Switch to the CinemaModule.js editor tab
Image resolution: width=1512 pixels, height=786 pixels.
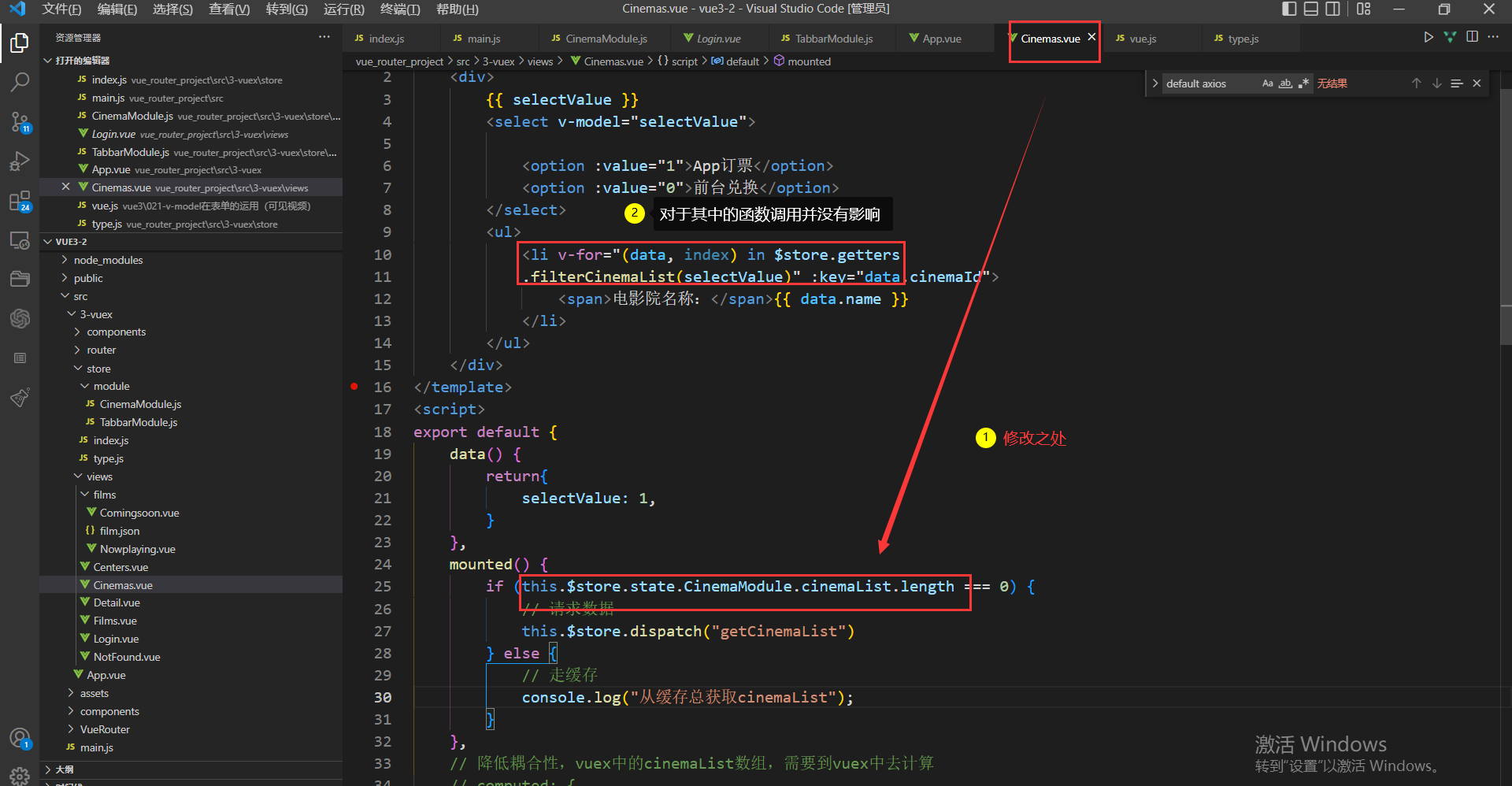(606, 39)
